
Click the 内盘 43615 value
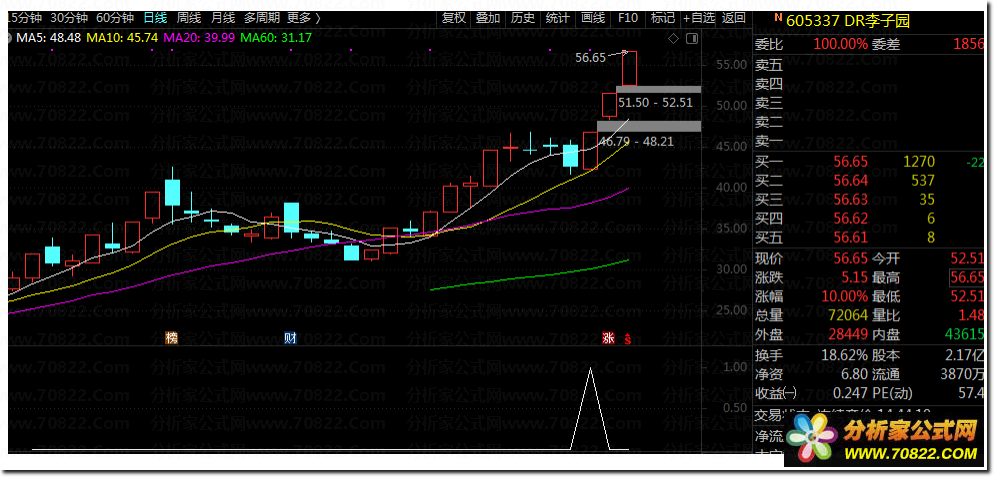(964, 334)
